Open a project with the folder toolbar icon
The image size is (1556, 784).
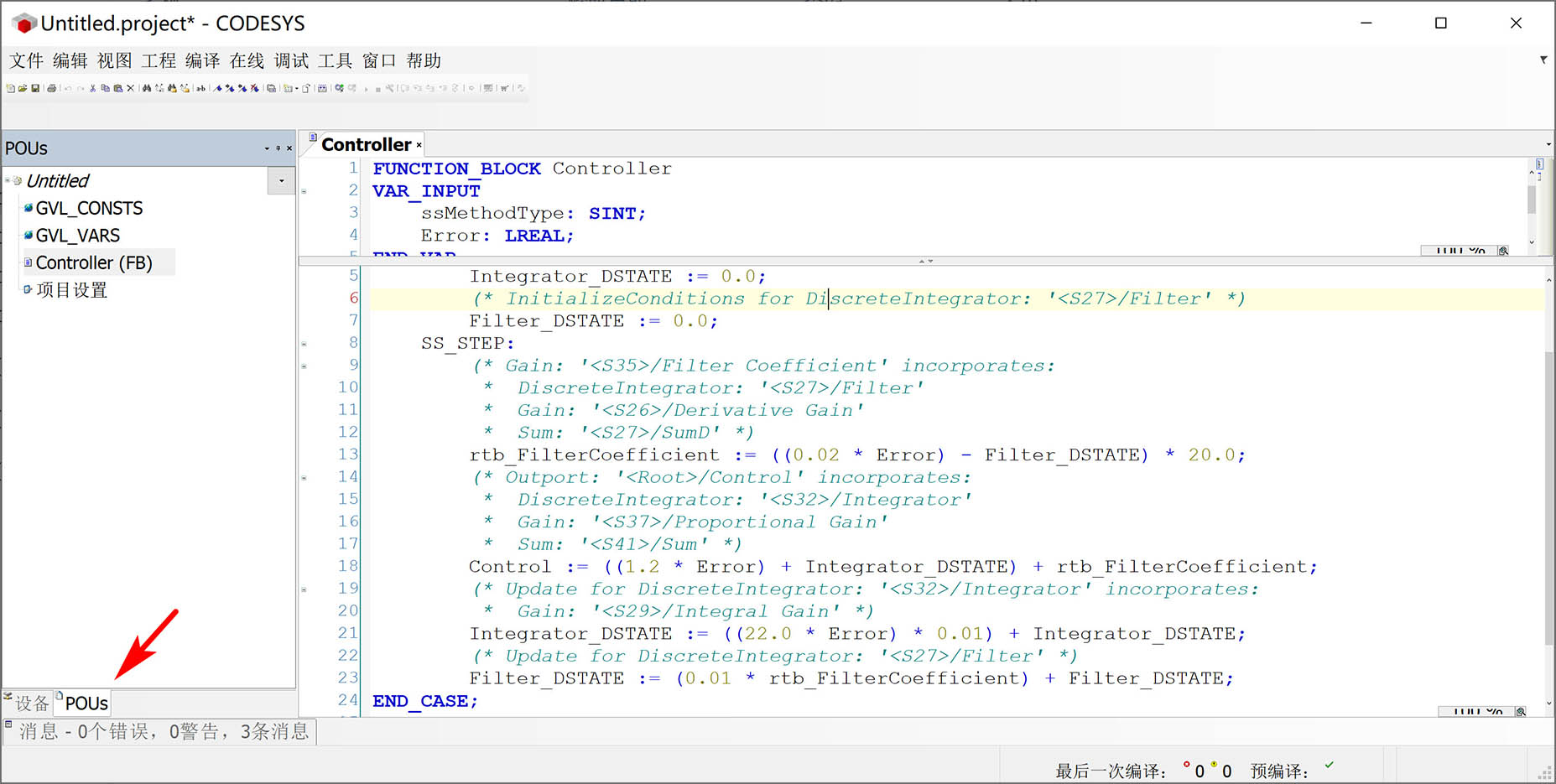[x=23, y=87]
